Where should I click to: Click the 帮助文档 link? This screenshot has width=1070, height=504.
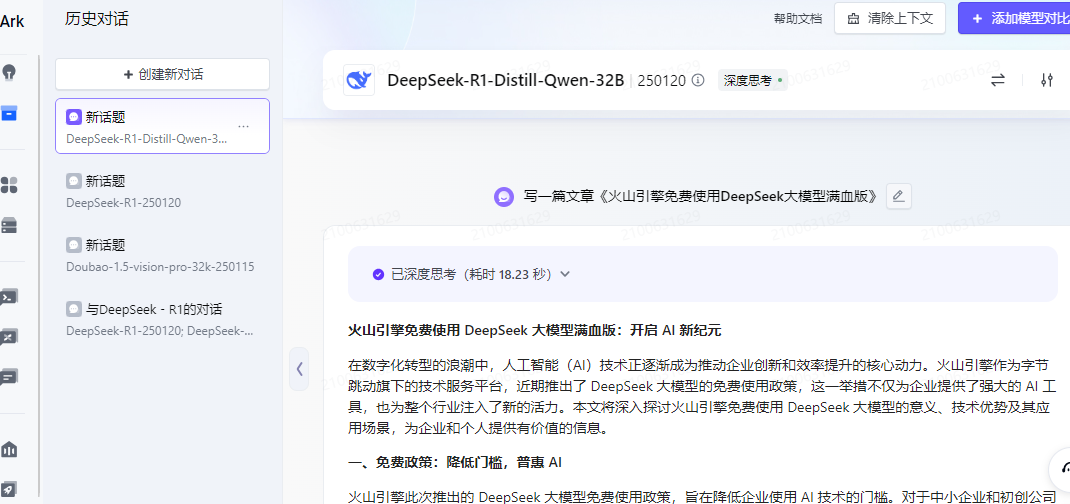pyautogui.click(x=798, y=18)
